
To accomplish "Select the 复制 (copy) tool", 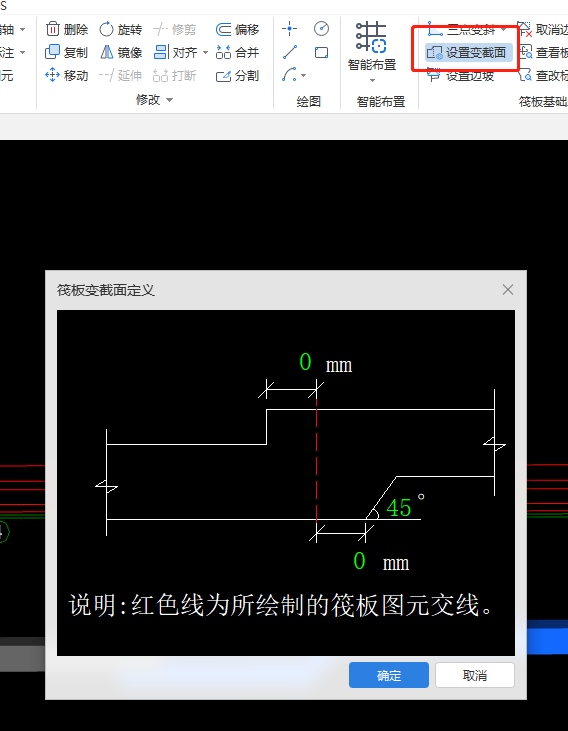I will click(66, 52).
